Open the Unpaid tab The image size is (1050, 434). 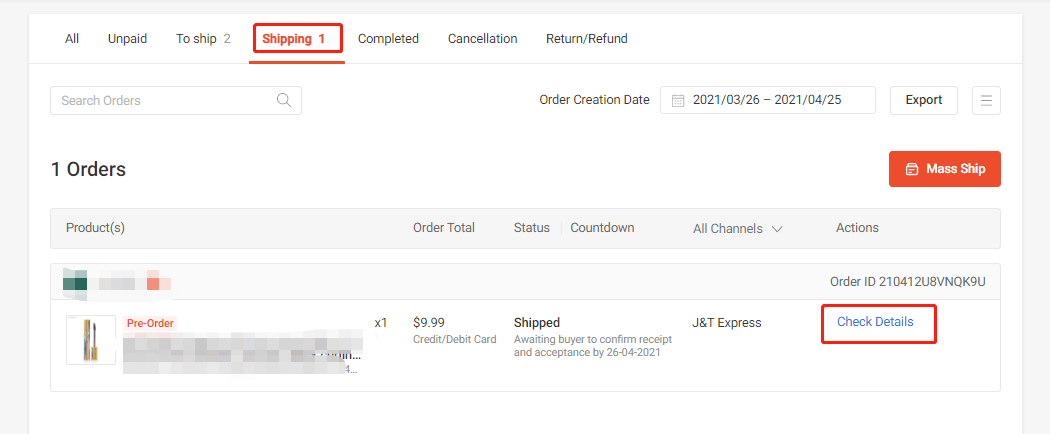[127, 39]
